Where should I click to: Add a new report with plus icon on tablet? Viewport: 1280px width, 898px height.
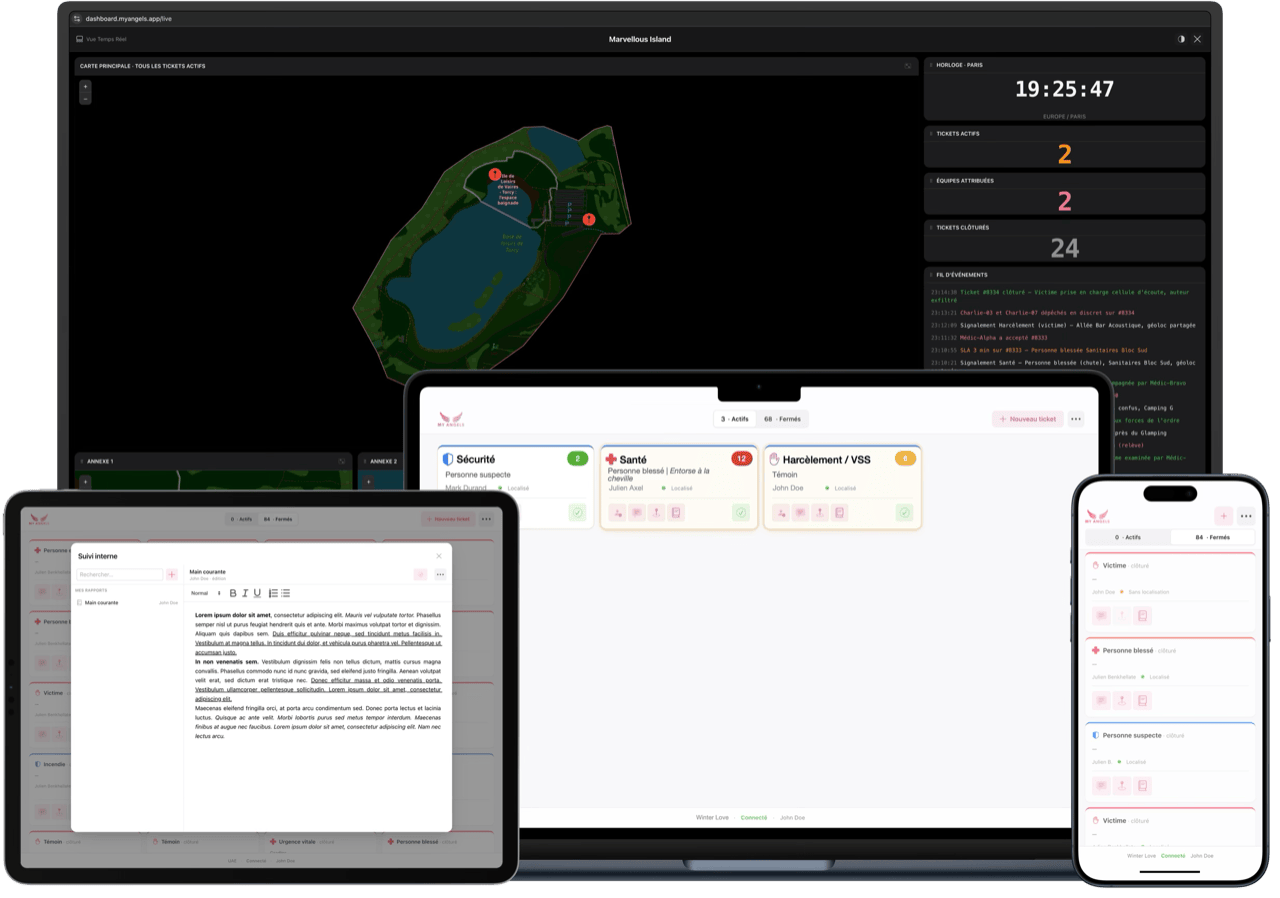click(x=172, y=575)
